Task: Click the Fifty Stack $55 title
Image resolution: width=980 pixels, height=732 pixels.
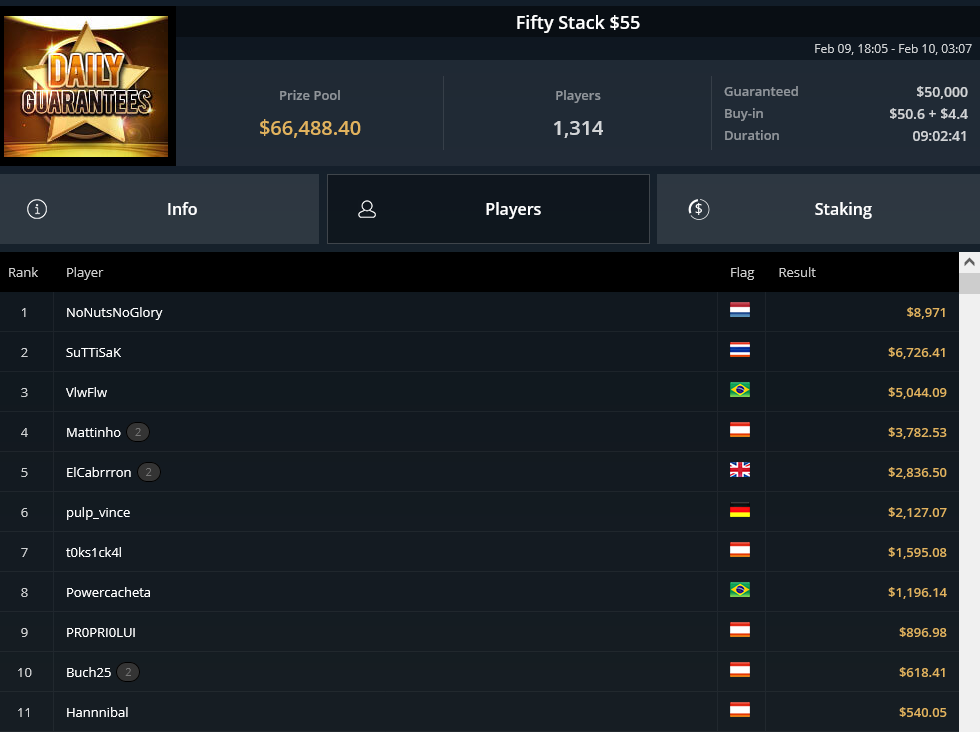Action: (578, 23)
